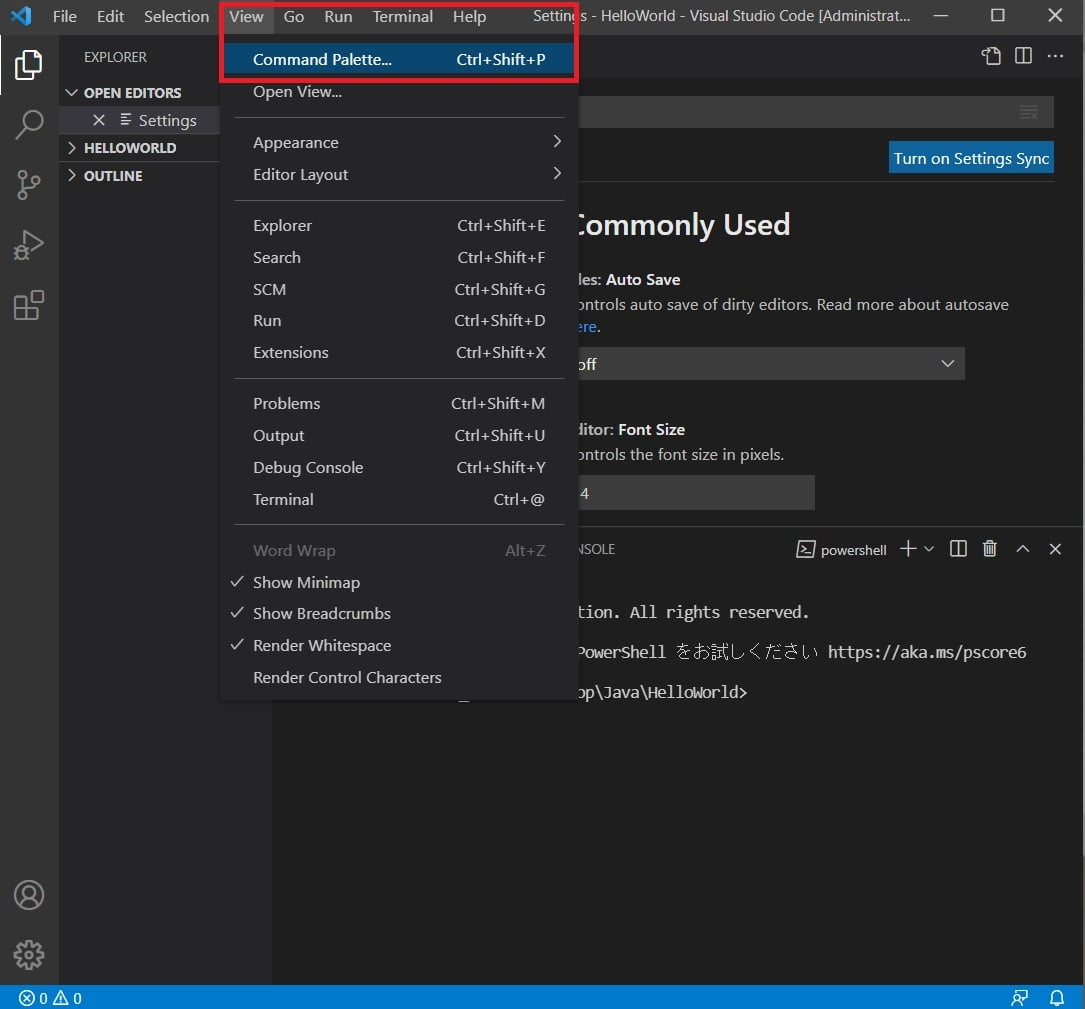Open the Terminal menu in the menu bar
Screen dimensions: 1085x1009
[402, 16]
